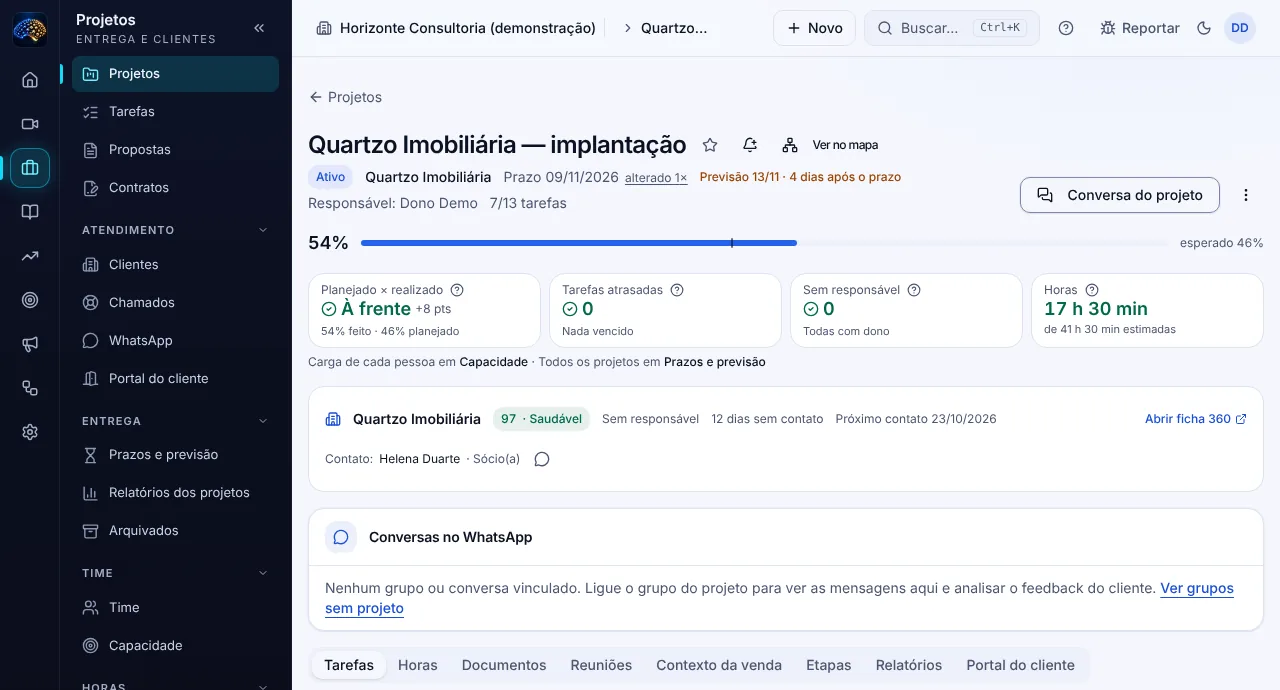
Task: Click info icon next to Sem responsável card
Action: pos(914,290)
